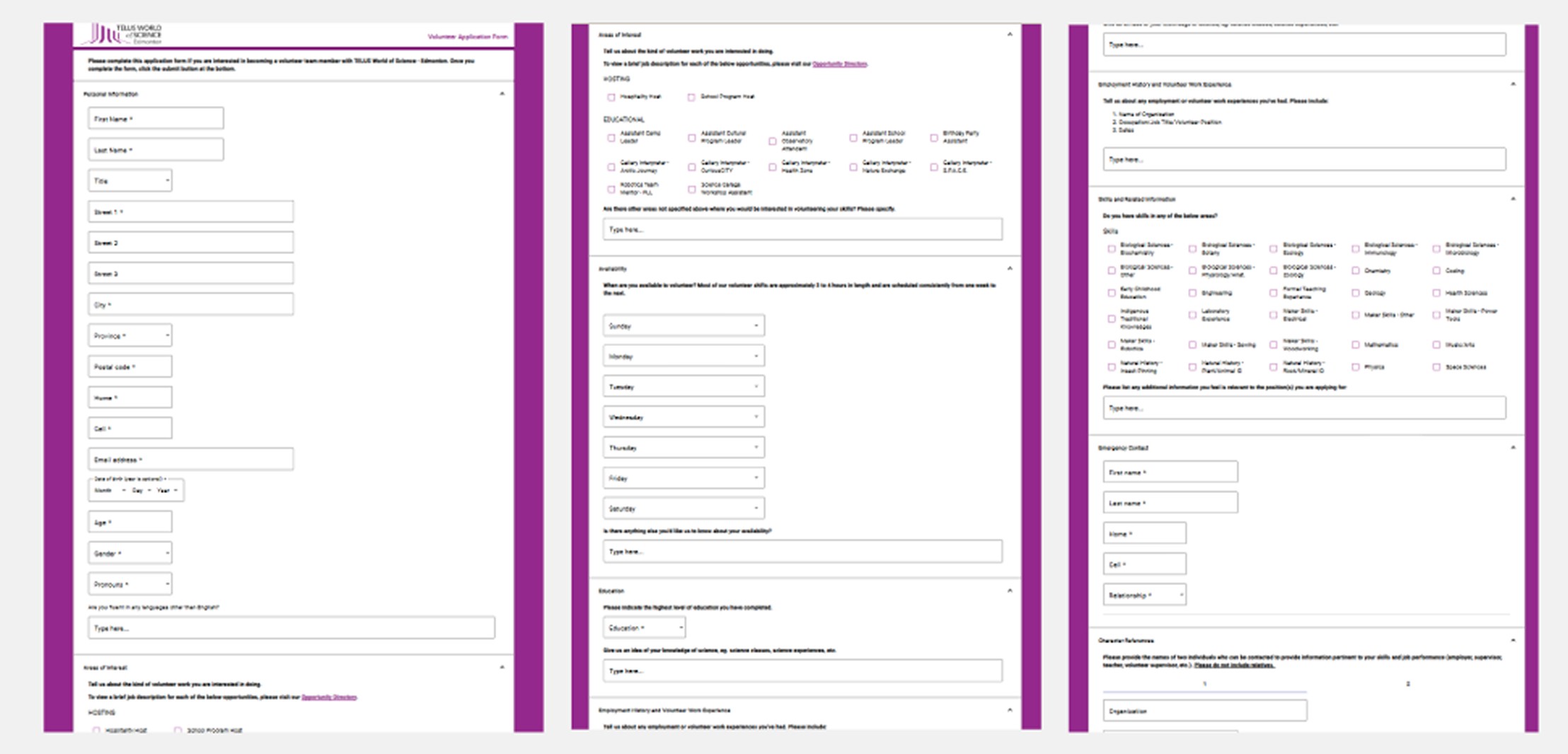Open the Friday availability dropdown
This screenshot has width=1568, height=754.
click(x=684, y=478)
